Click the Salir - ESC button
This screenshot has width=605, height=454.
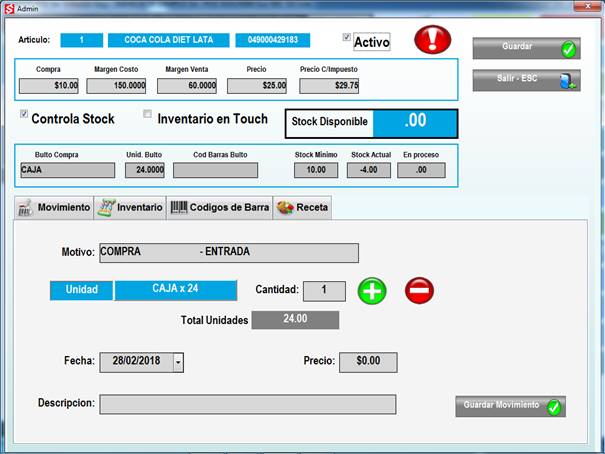click(x=526, y=80)
